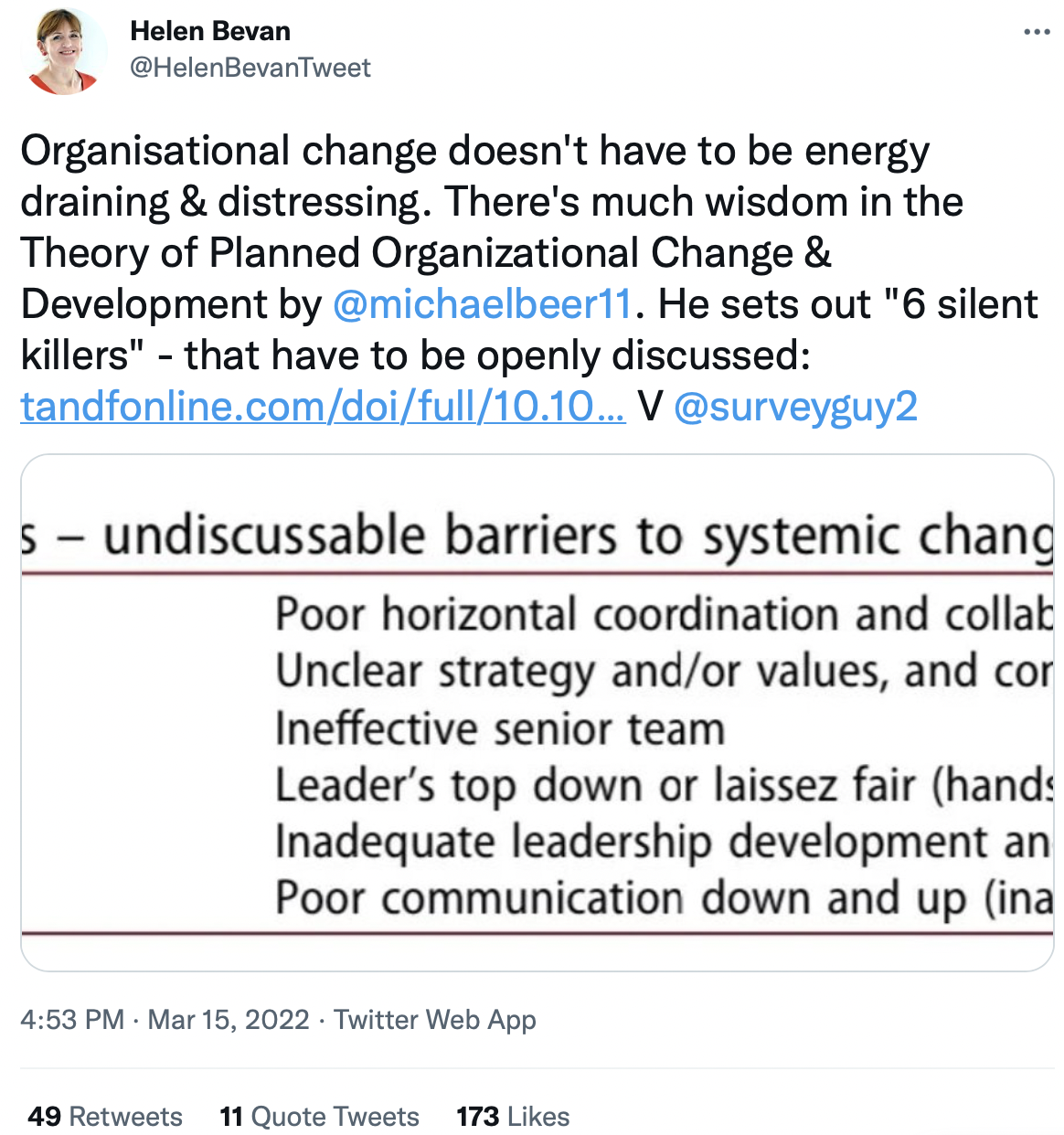
Task: Open the tweet's more options ellipsis
Action: point(1037,32)
